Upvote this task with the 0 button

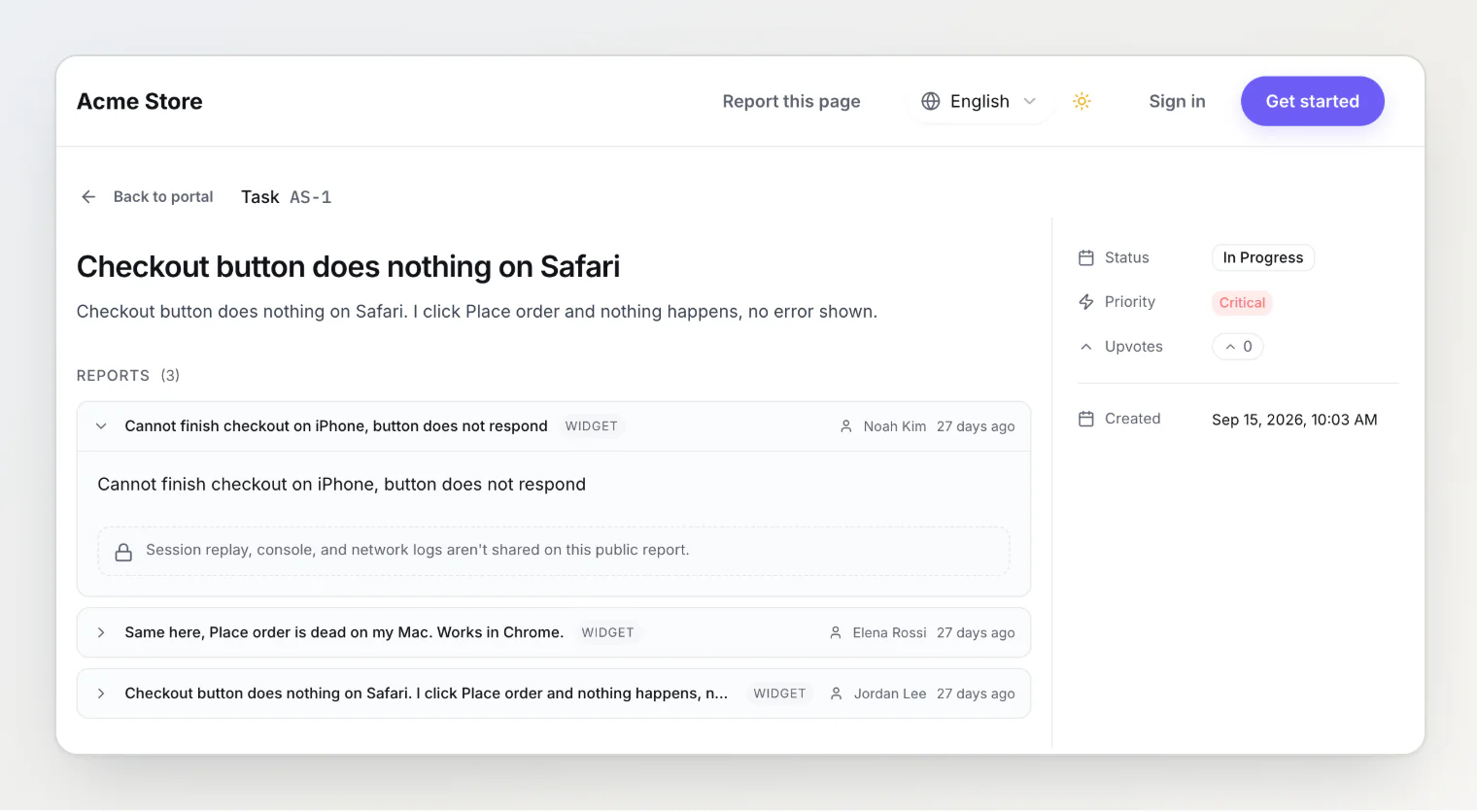[1238, 347]
